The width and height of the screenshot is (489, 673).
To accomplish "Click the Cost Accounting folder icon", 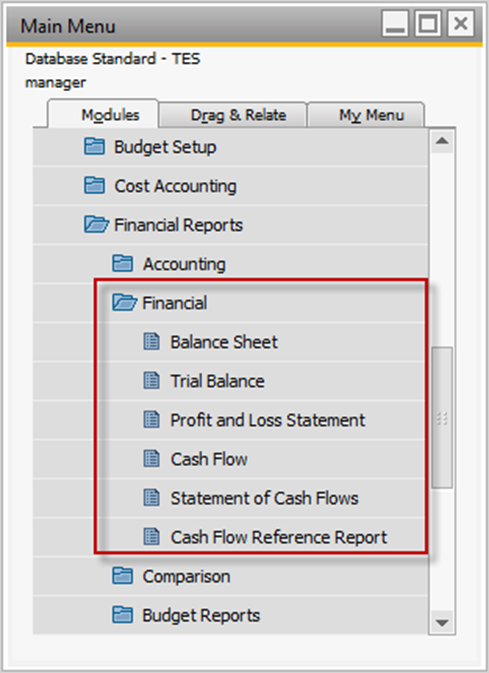I will click(94, 185).
